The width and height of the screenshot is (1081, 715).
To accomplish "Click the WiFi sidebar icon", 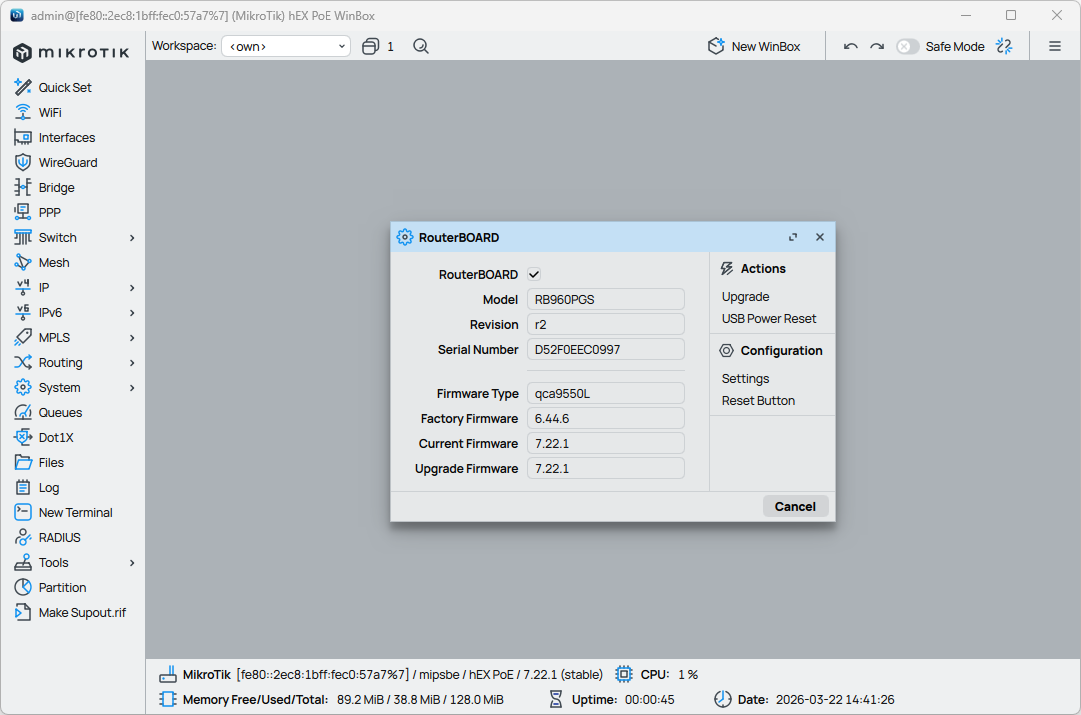I will (x=23, y=112).
